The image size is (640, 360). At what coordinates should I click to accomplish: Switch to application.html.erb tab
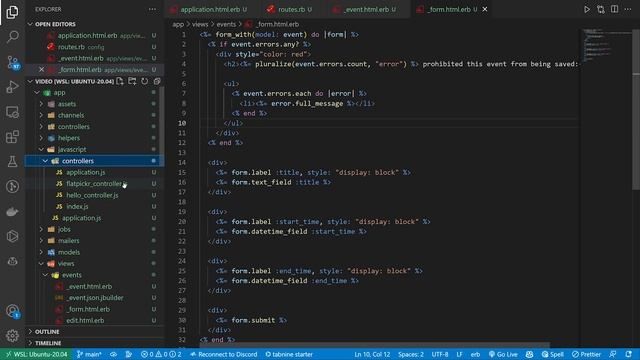pyautogui.click(x=210, y=9)
